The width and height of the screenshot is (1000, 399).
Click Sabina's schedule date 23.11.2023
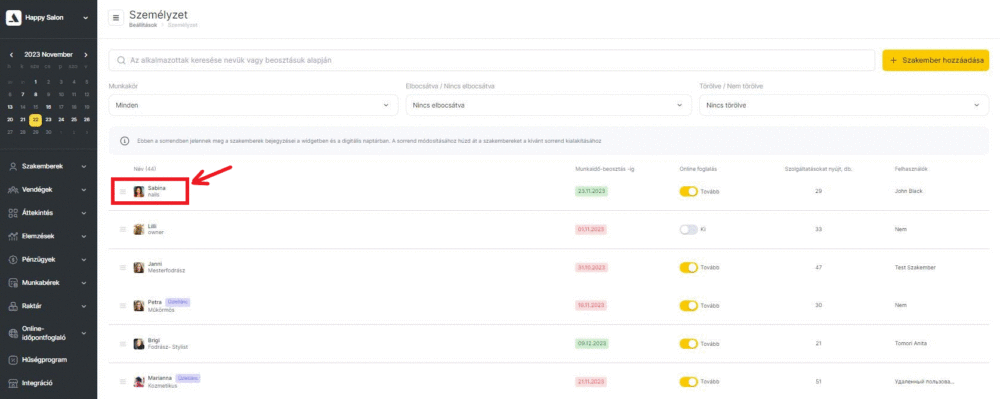[591, 191]
